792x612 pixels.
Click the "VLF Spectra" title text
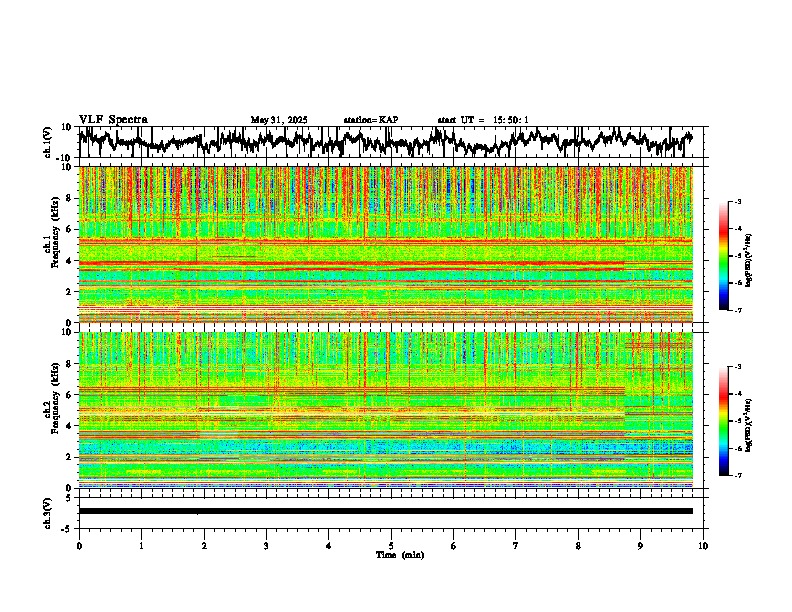click(113, 120)
